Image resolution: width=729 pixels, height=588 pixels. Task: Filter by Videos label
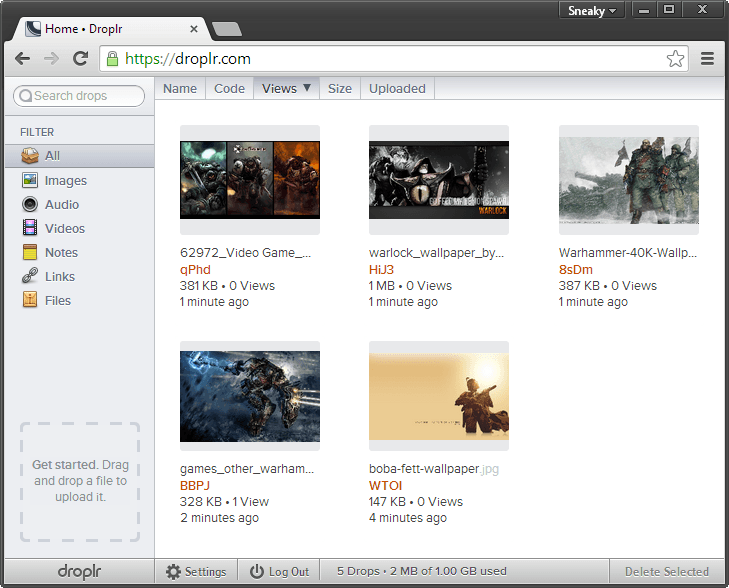coord(65,228)
